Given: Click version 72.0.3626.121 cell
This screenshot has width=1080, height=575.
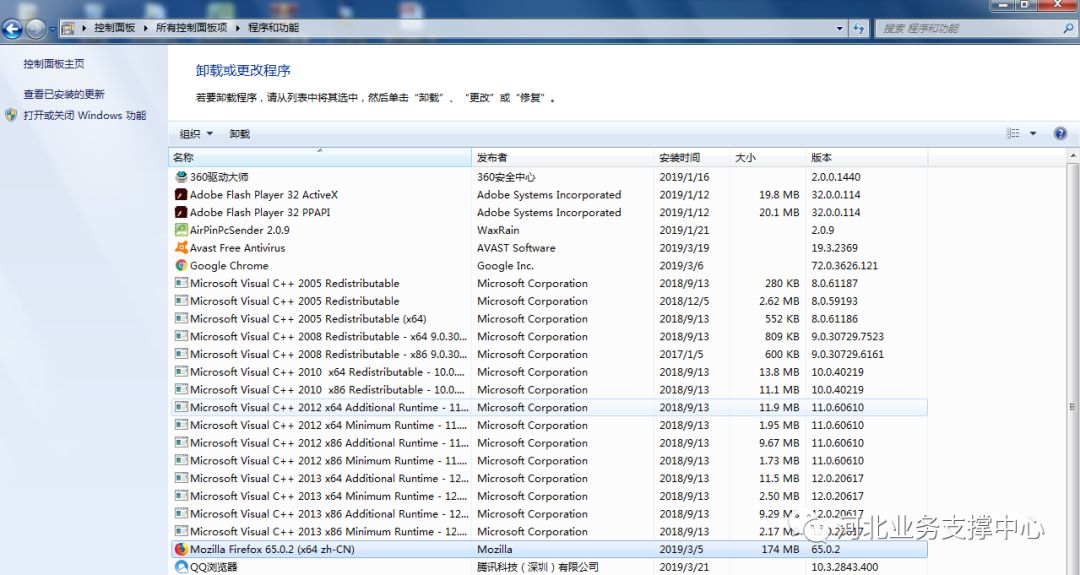Looking at the screenshot, I should click(x=844, y=266).
